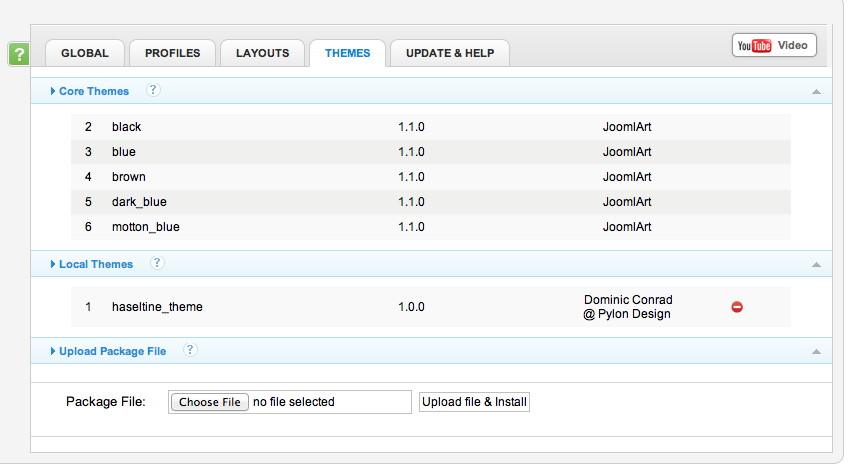Open the LAYOUTS tab
The image size is (849, 472).
pos(263,53)
